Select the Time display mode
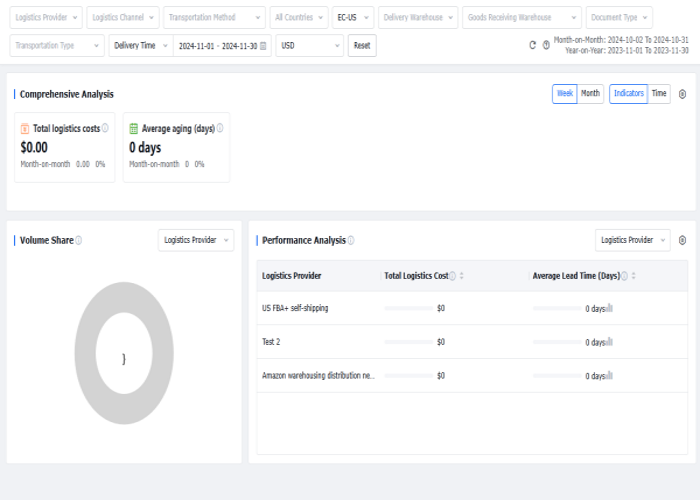Image resolution: width=700 pixels, height=500 pixels. 659,94
